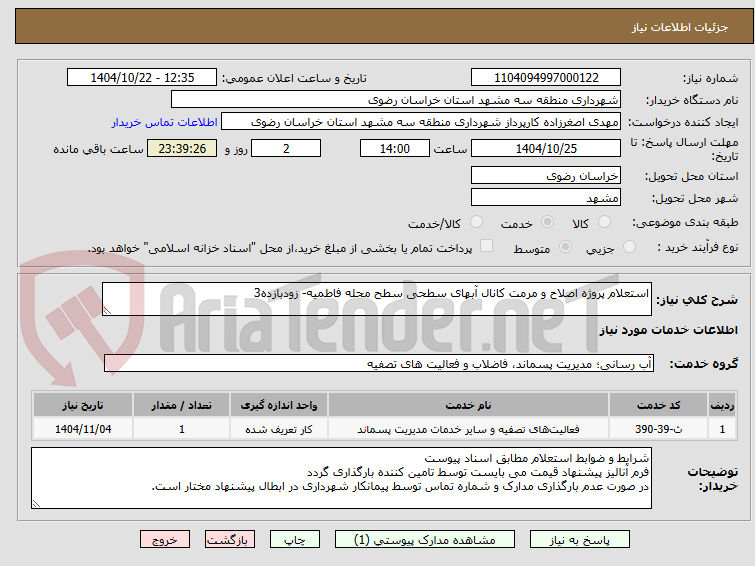Click the واحد اندازه گیری column header

(279, 405)
